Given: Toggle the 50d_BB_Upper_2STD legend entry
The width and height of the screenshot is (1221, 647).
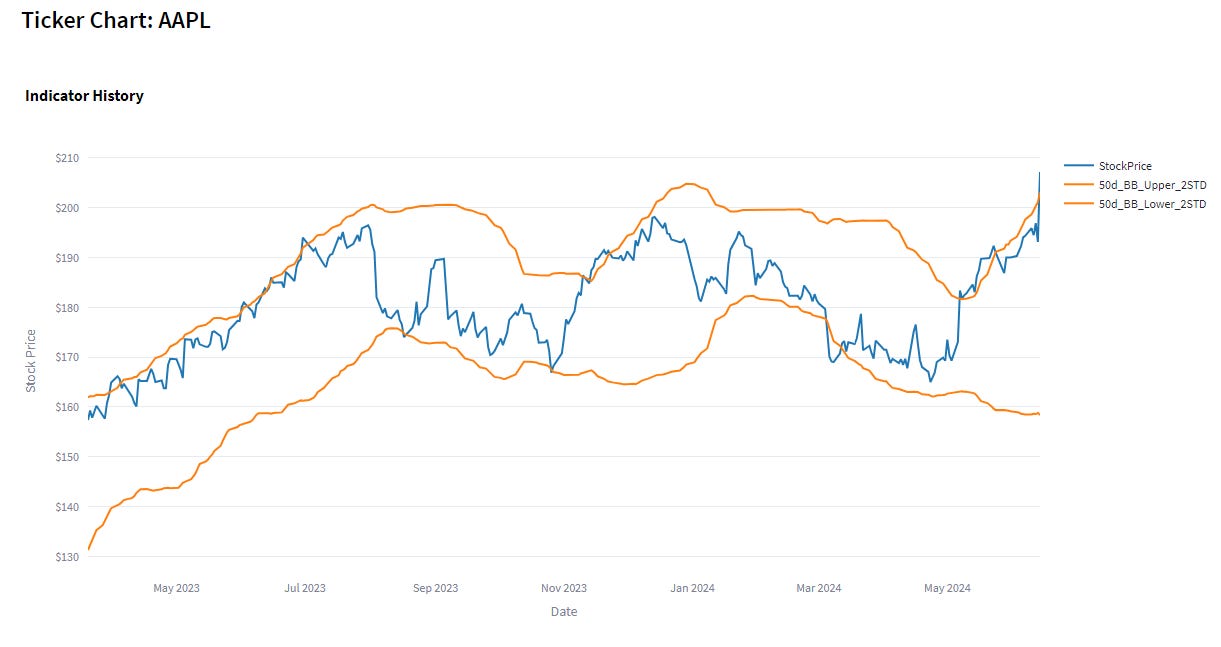Looking at the screenshot, I should click(1135, 185).
